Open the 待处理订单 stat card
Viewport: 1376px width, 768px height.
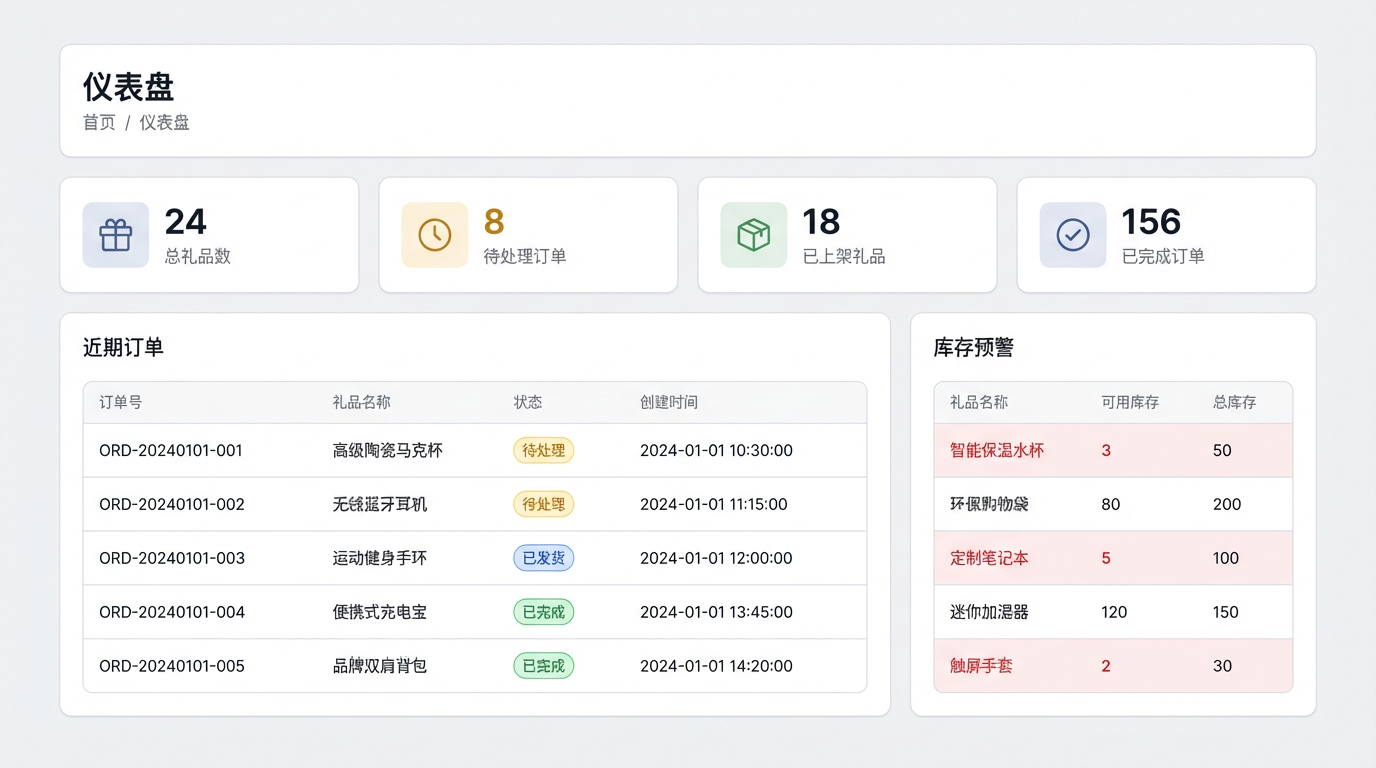[x=528, y=236]
